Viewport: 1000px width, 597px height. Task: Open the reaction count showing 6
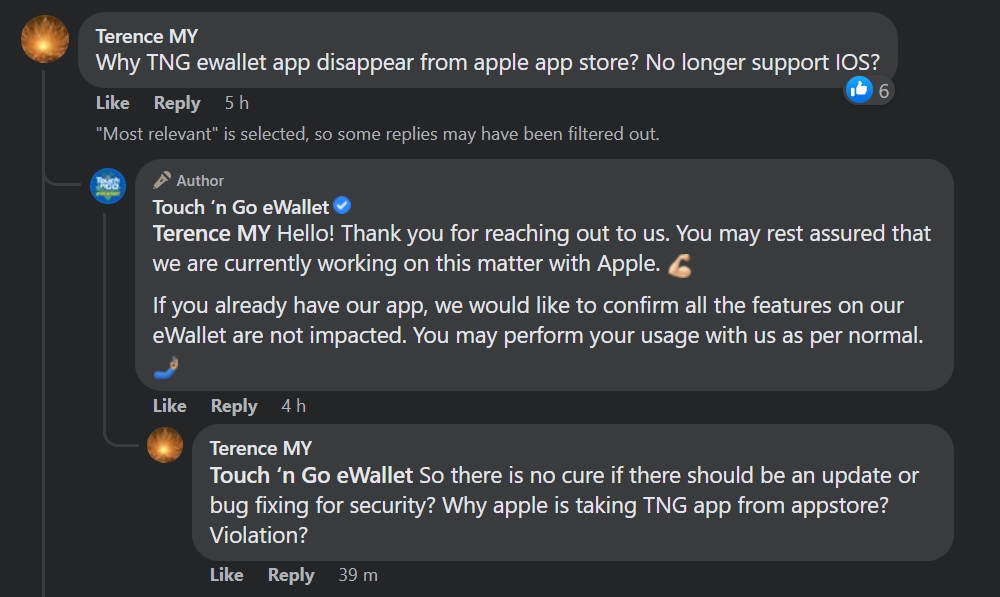(884, 91)
